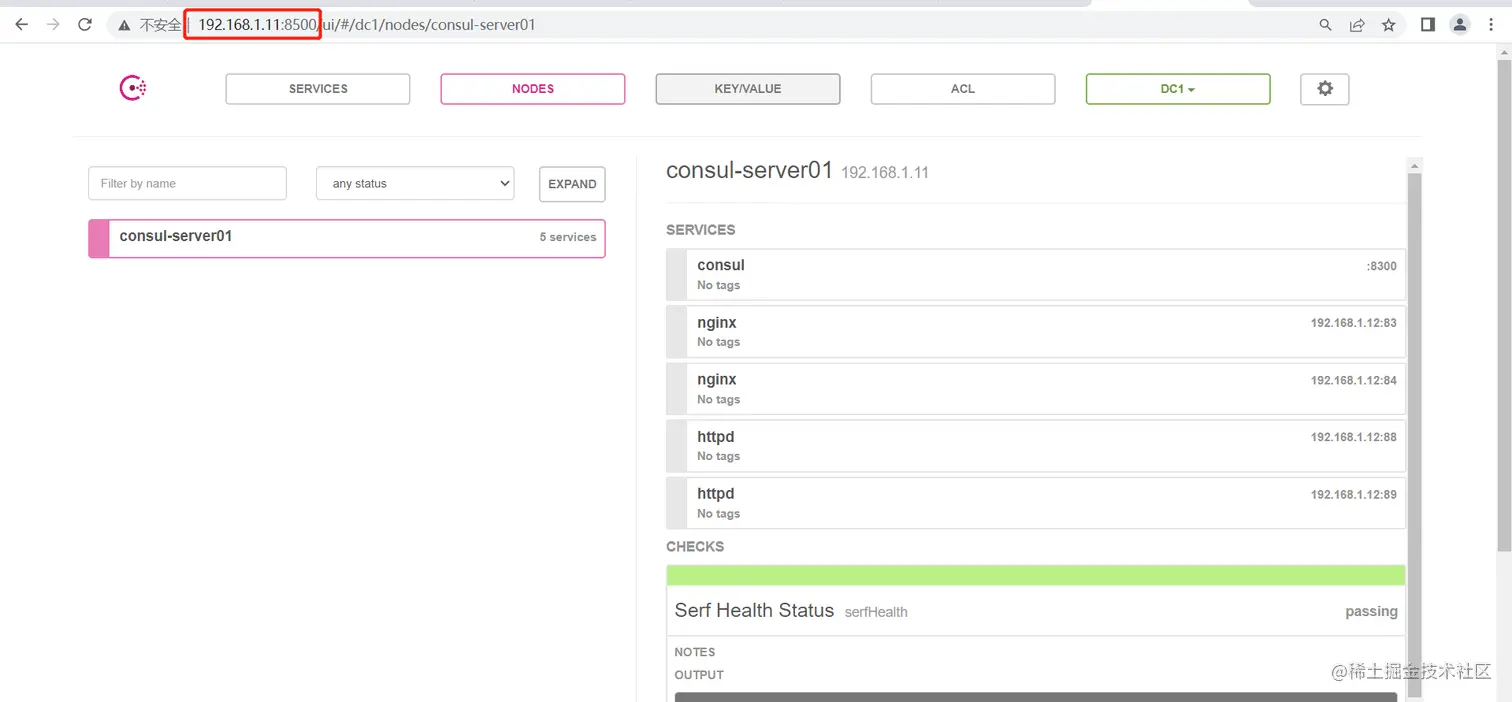The image size is (1512, 702).
Task: Click the 192.168.1.11 address beside the heading
Action: click(x=885, y=172)
